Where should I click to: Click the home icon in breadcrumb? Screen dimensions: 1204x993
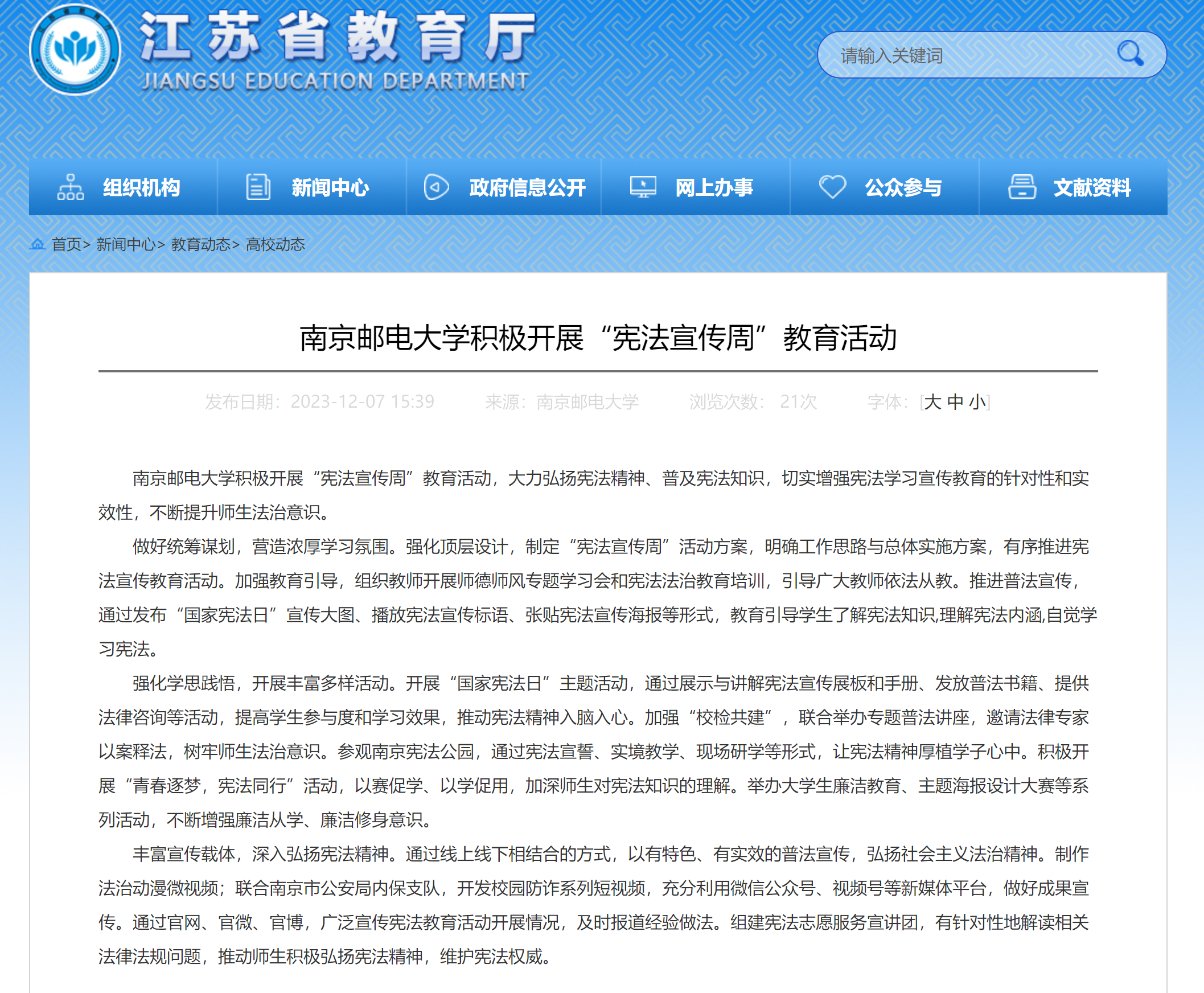click(38, 245)
